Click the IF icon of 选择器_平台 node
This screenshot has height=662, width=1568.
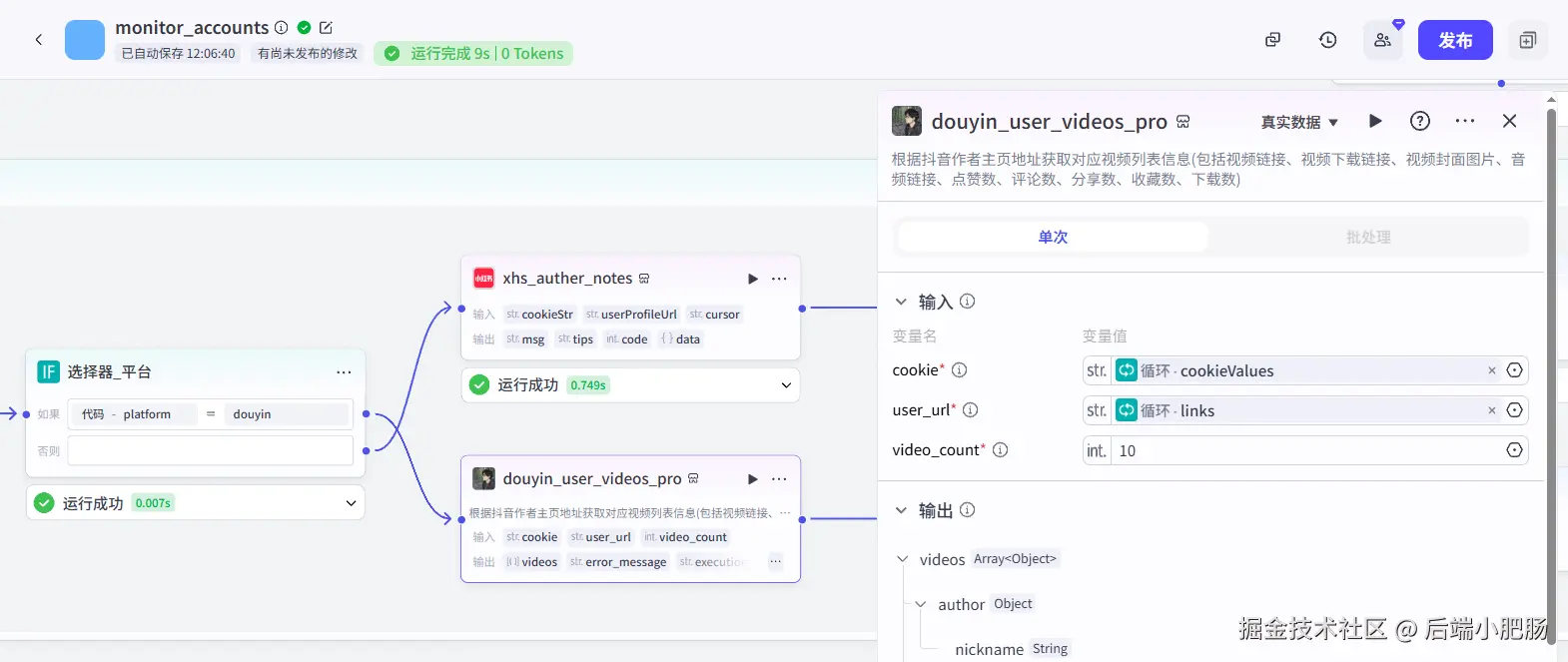click(48, 372)
